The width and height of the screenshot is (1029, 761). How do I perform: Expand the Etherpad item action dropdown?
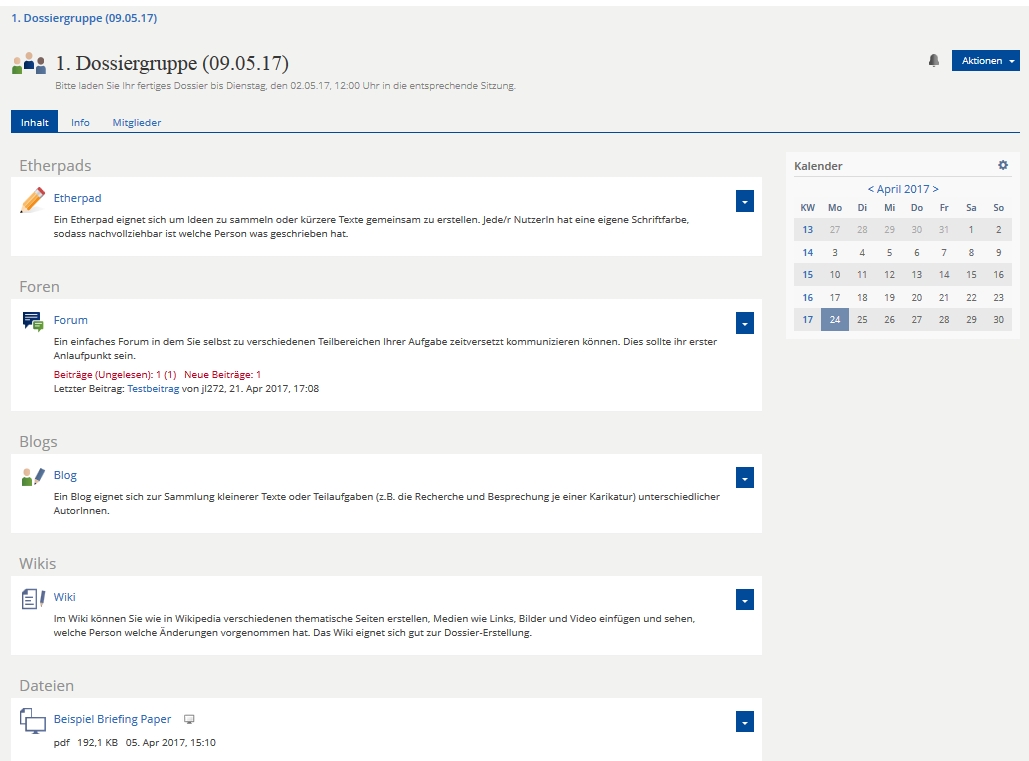[744, 201]
